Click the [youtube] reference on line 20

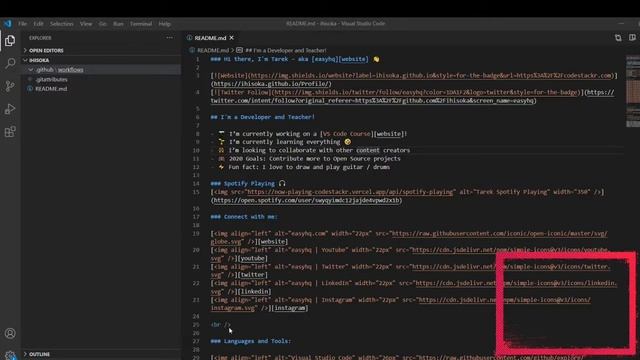(x=252, y=258)
